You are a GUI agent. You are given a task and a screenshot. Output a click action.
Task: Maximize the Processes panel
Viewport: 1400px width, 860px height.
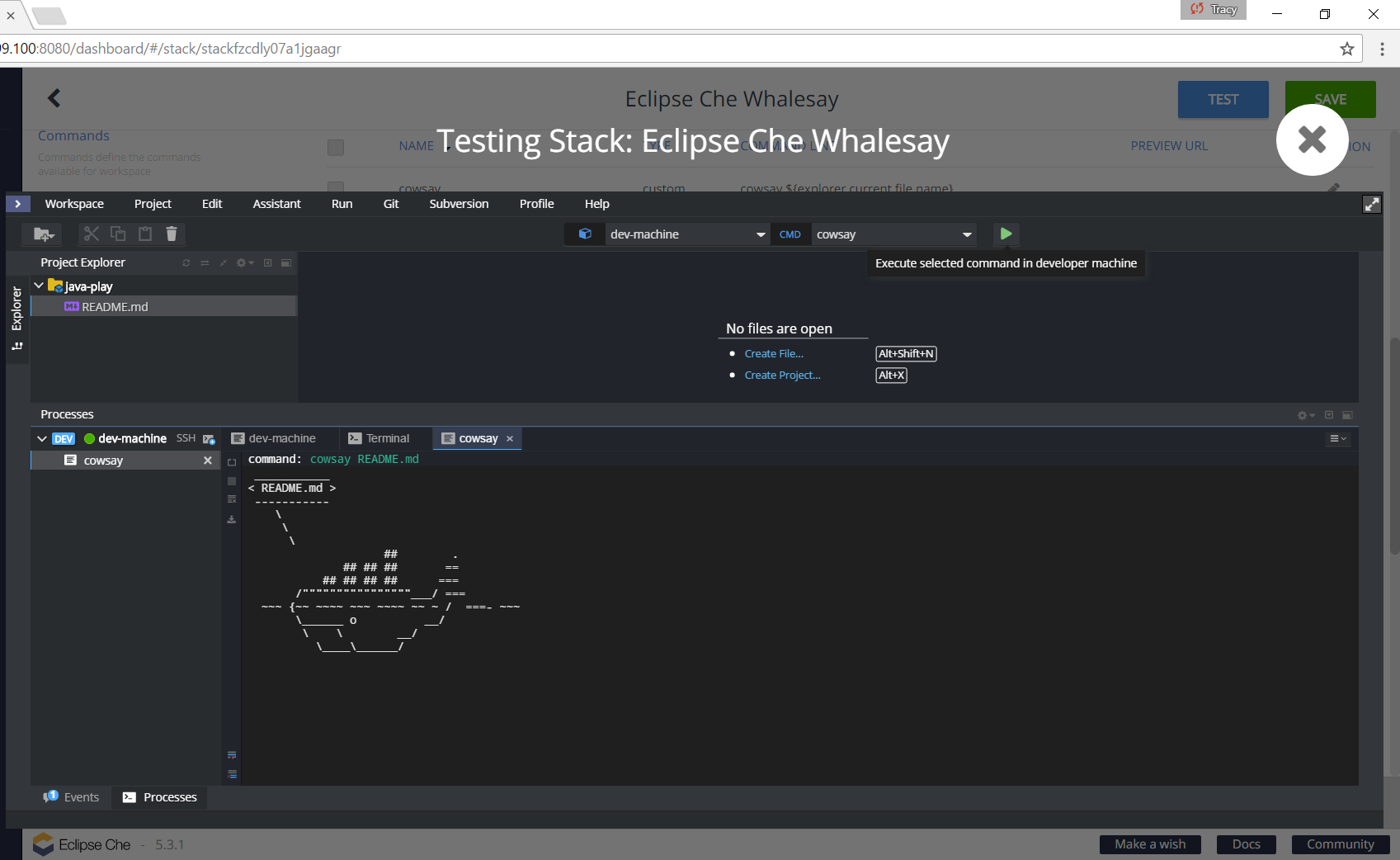1347,415
